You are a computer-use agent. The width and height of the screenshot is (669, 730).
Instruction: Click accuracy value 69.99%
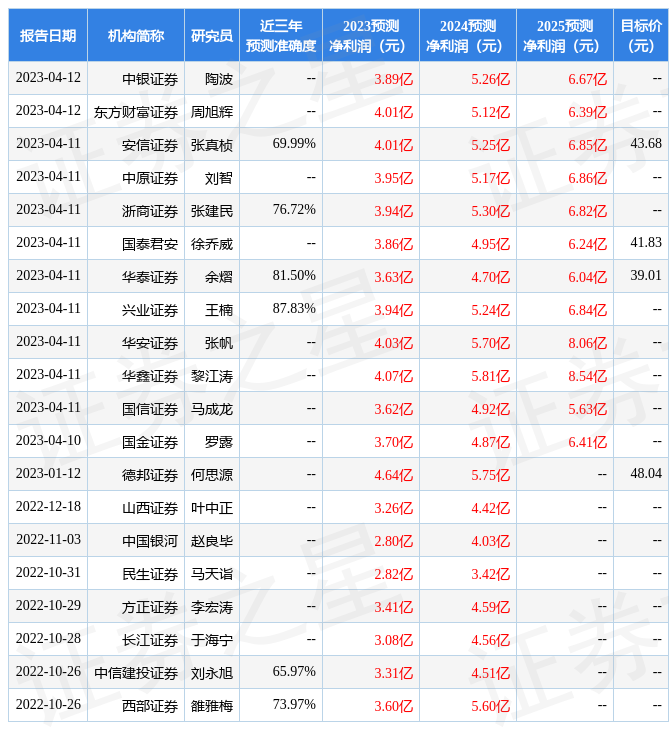[x=294, y=143]
